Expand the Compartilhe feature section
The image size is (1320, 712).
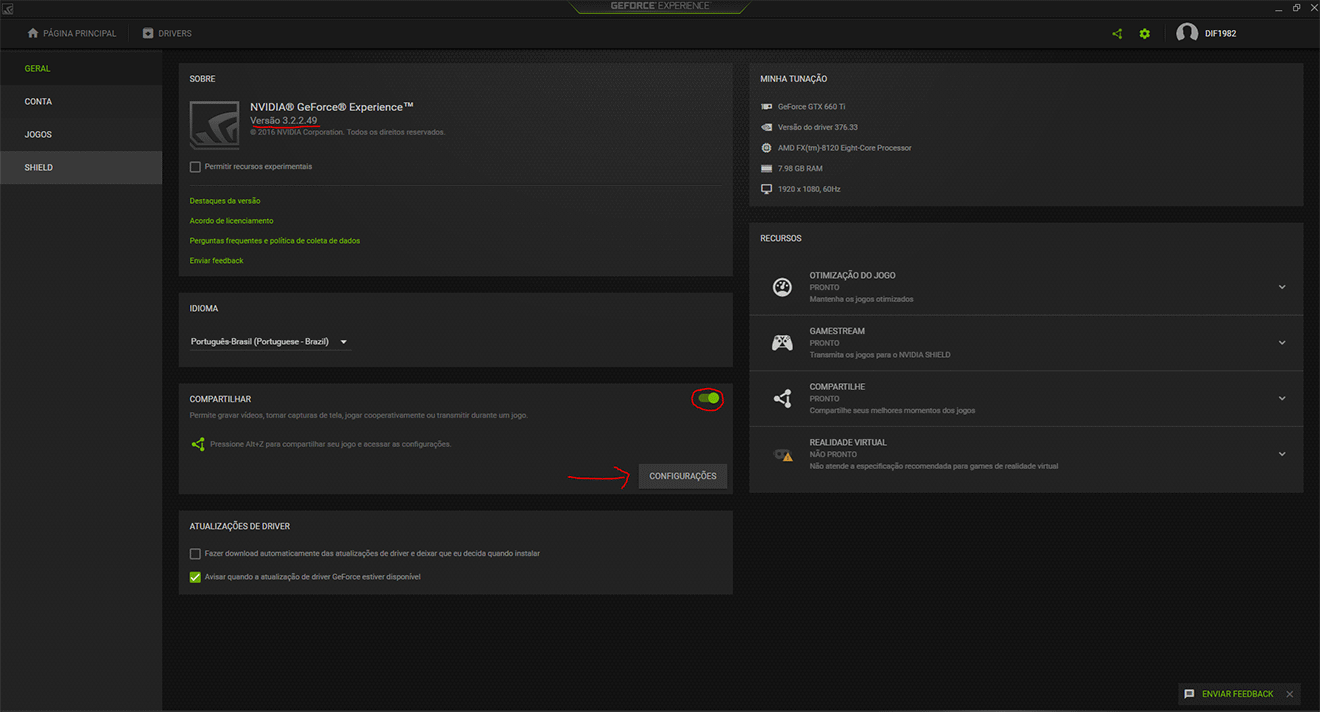[x=1282, y=398]
